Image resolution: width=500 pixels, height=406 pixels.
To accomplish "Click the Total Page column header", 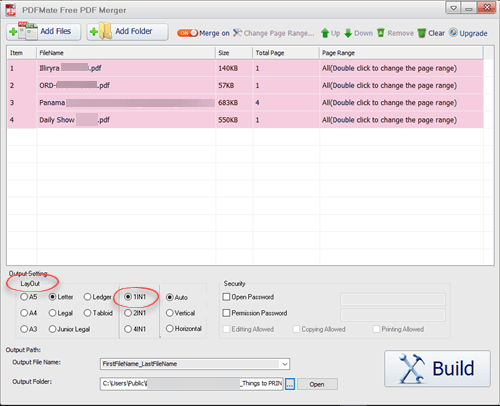I will [286, 53].
